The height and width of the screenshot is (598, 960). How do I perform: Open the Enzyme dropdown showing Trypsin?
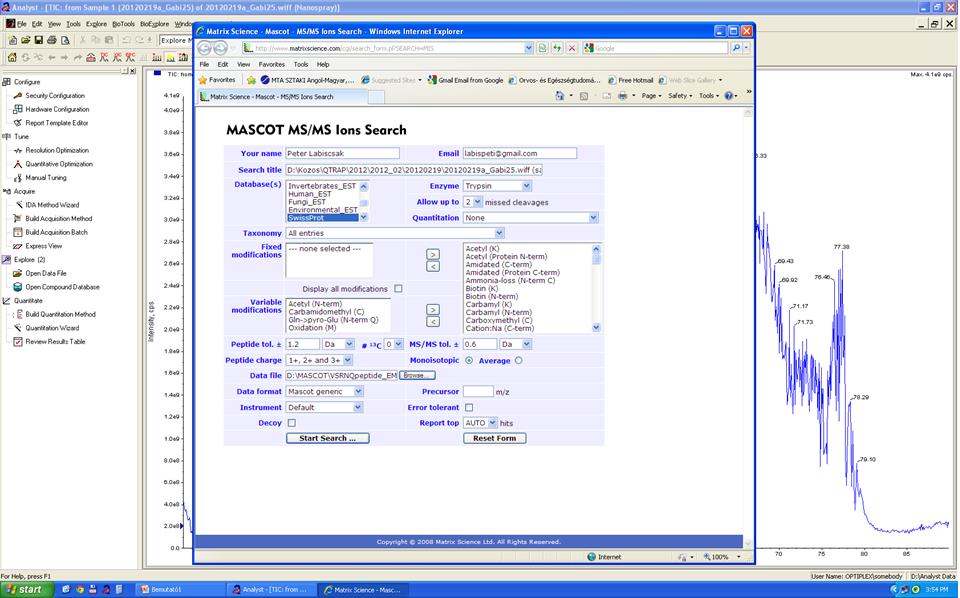pyautogui.click(x=497, y=185)
